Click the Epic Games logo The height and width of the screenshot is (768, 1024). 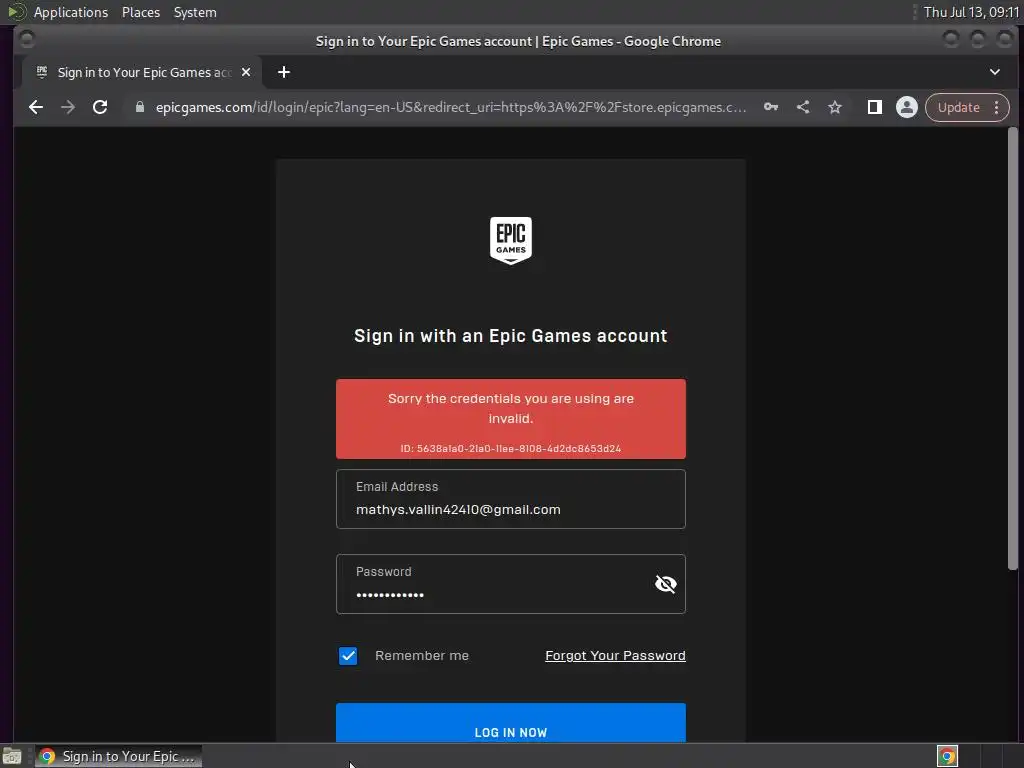[x=511, y=240]
